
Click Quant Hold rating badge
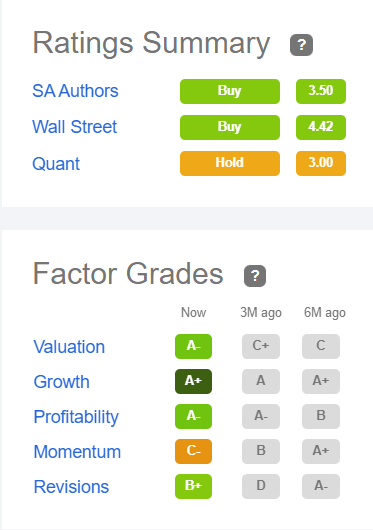pyautogui.click(x=230, y=163)
